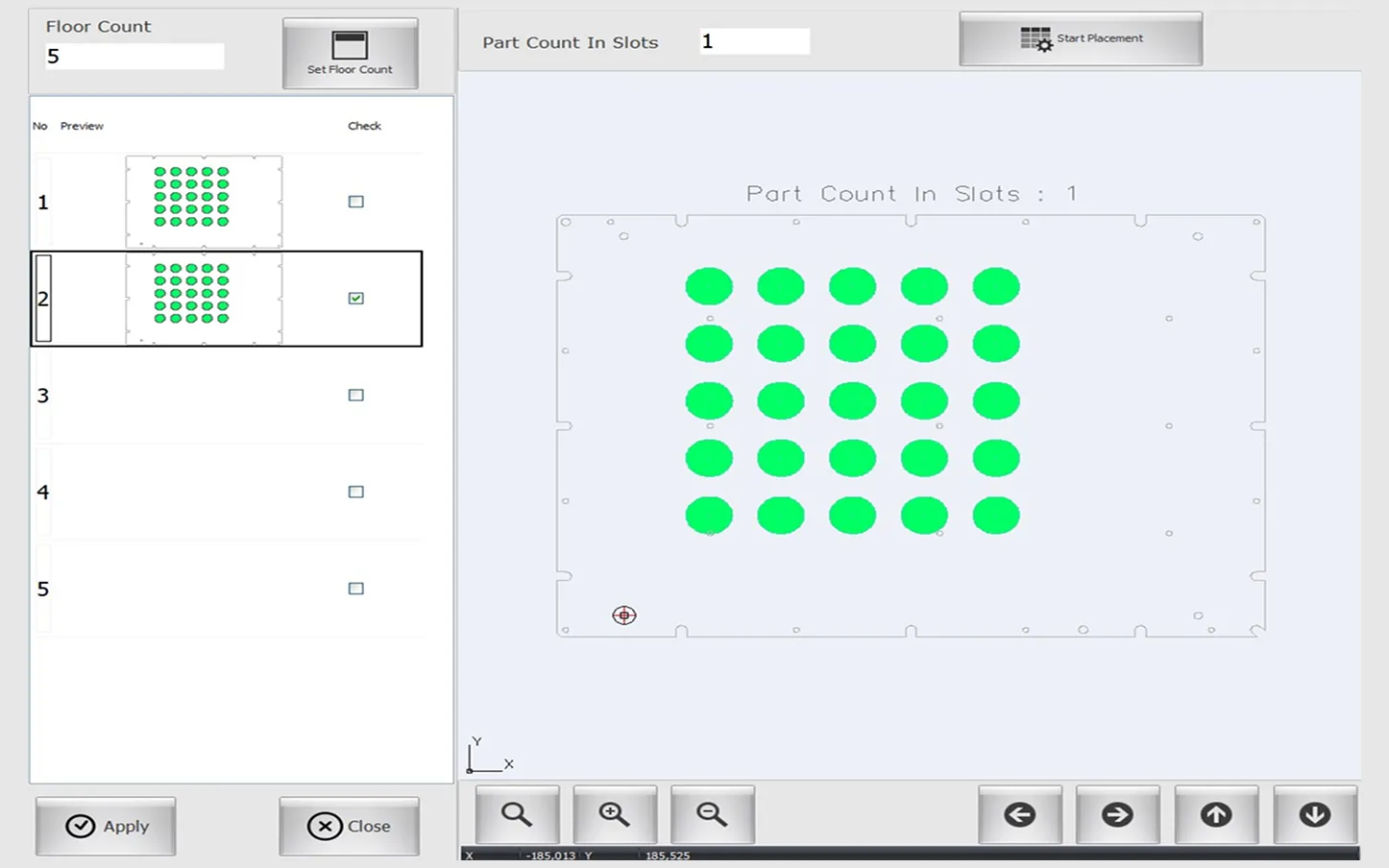Screen dimensions: 1389x868
Task: Select the floor 1 preview thumbnail
Action: pyautogui.click(x=204, y=202)
